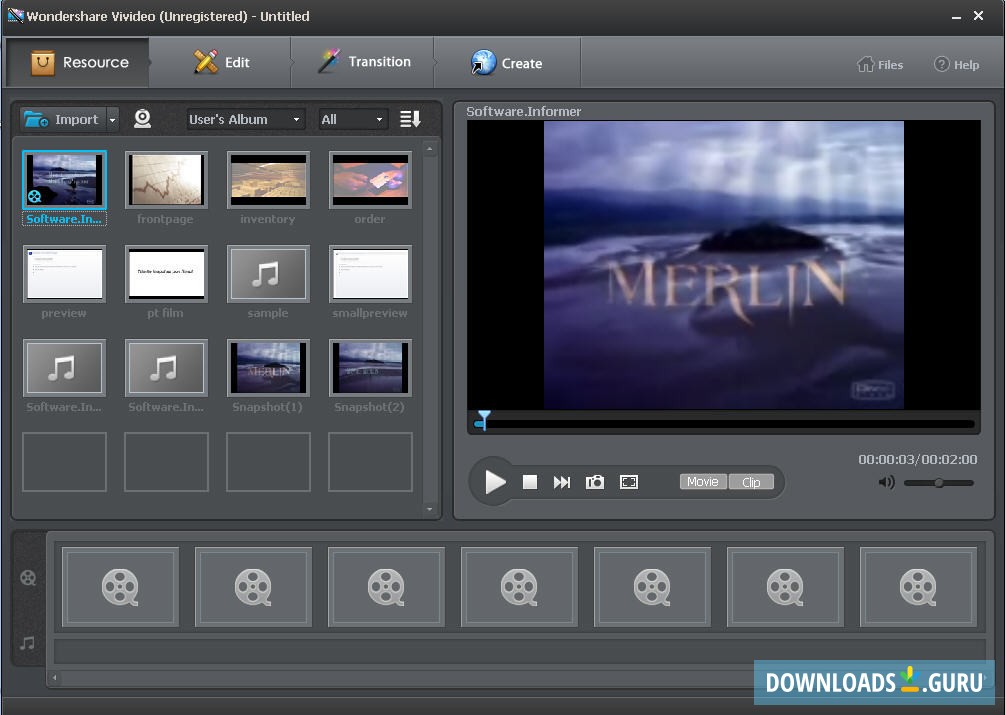Viewport: 1005px width, 715px height.
Task: Skip to next frame button
Action: (x=562, y=482)
